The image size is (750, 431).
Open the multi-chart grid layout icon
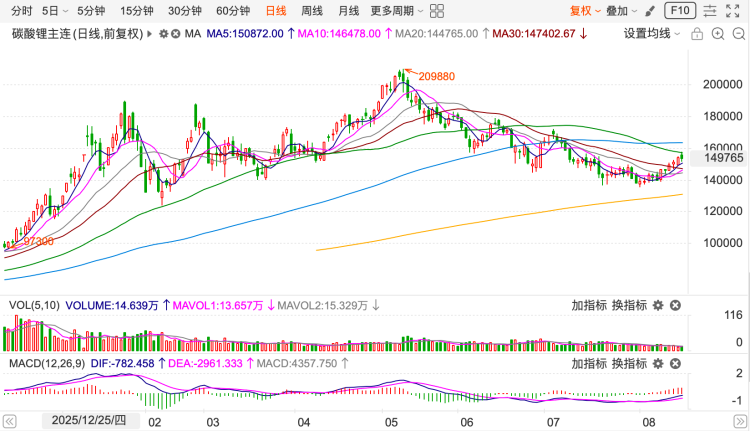(437, 11)
